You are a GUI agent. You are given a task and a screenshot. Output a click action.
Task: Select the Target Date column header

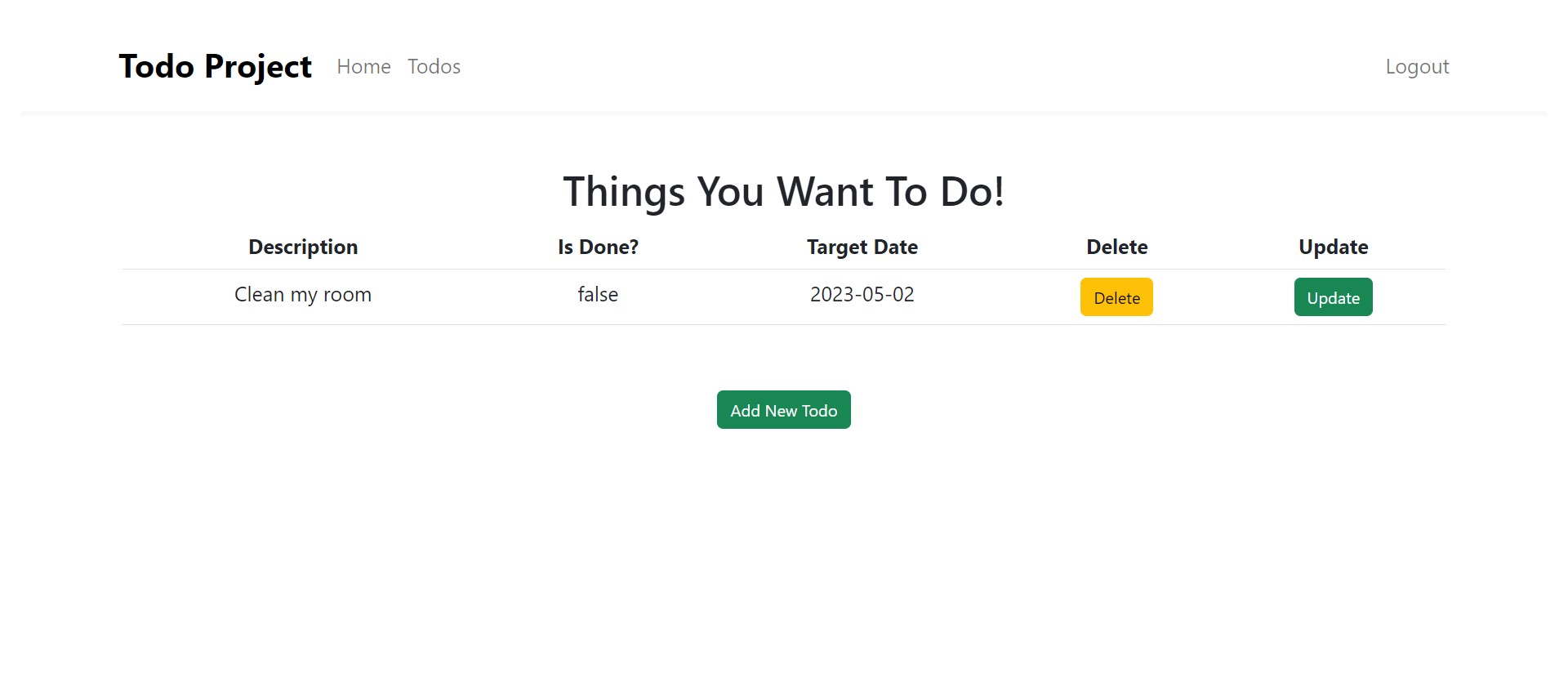pyautogui.click(x=862, y=247)
